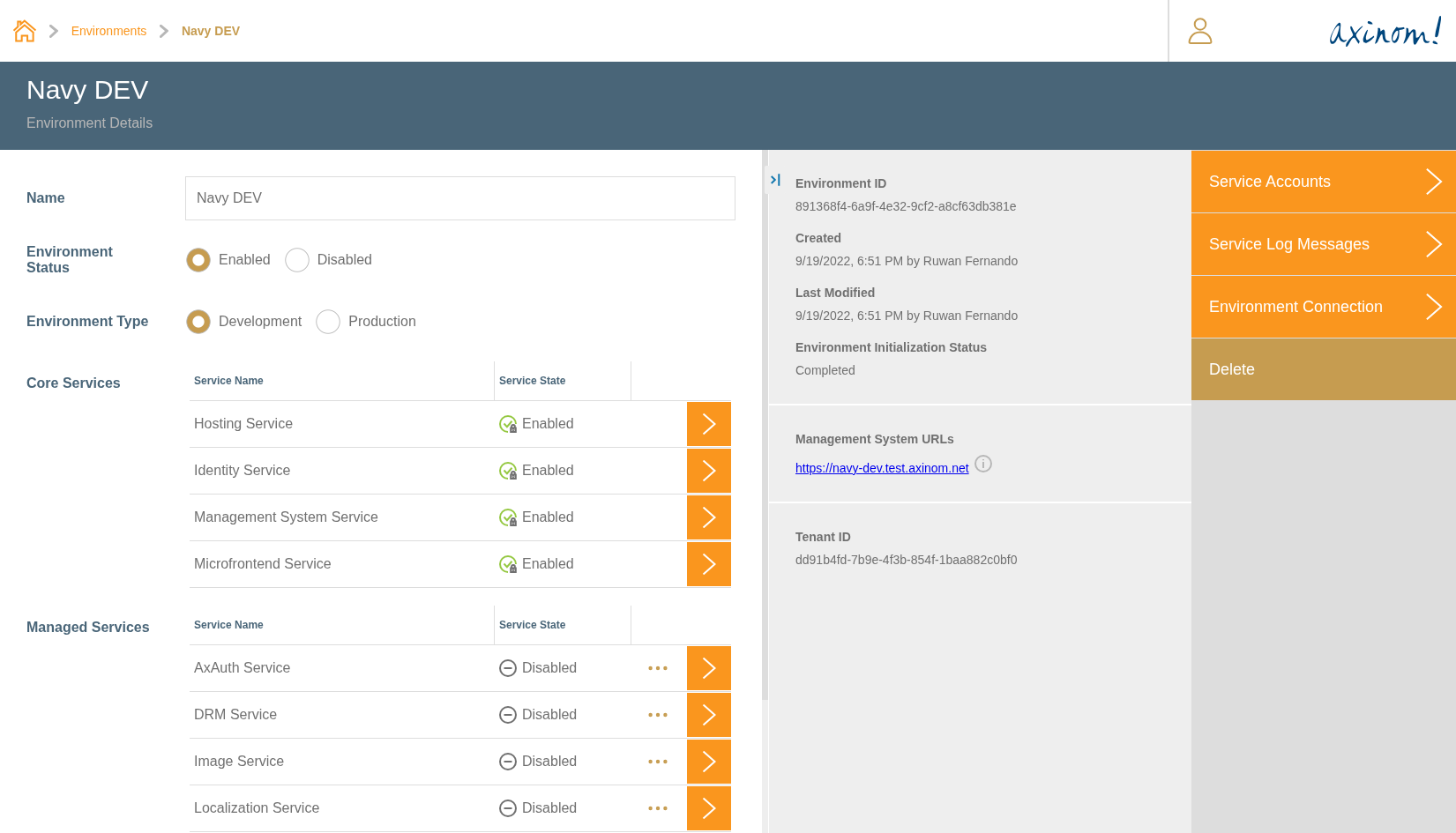Open Service Accounts section
Screen dimensions: 1456x833
point(1324,182)
